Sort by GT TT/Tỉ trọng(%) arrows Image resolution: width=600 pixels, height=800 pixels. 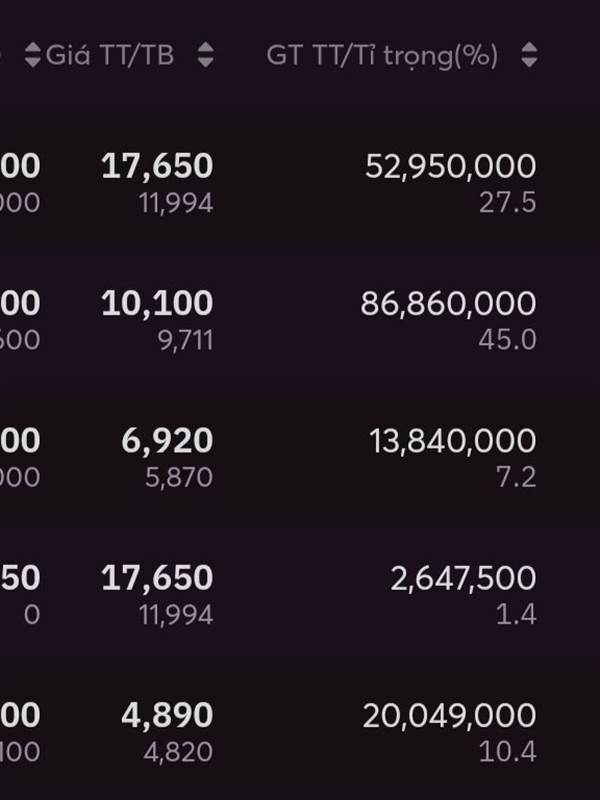point(530,55)
